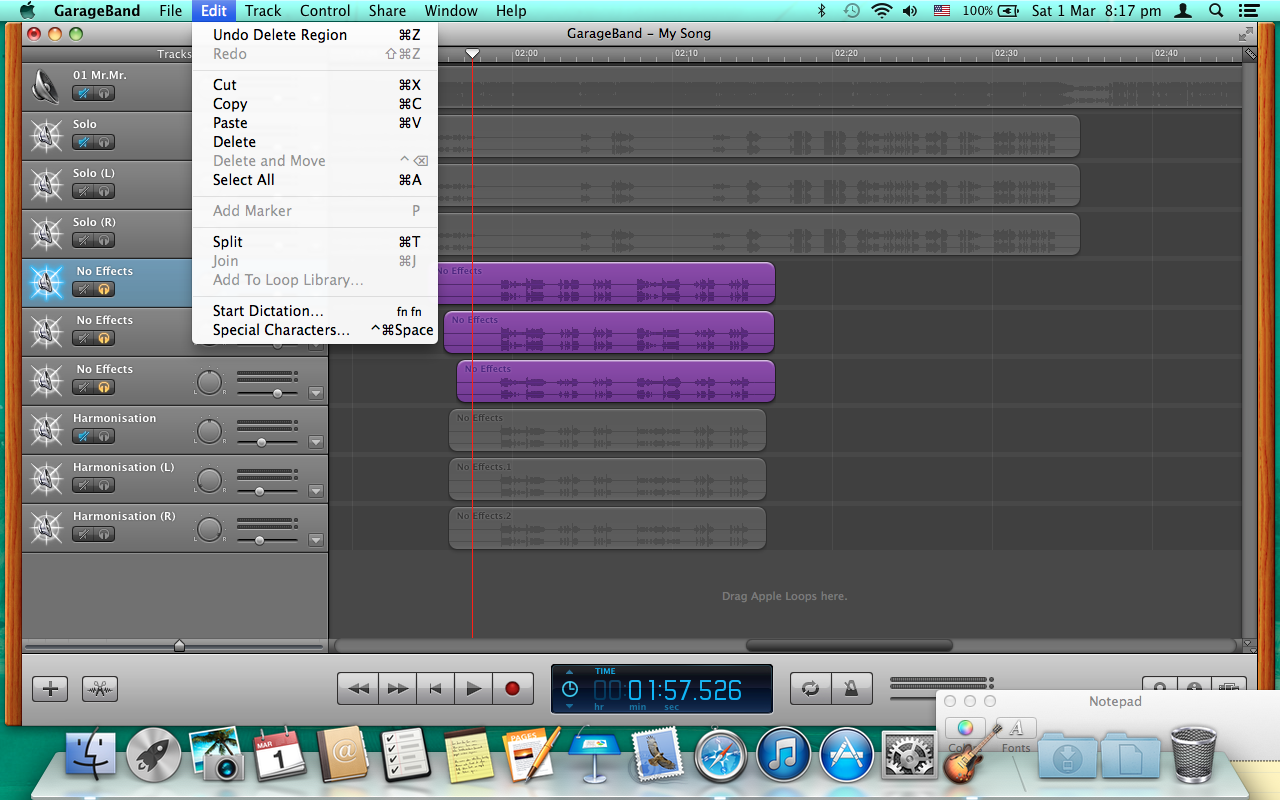Open the Track menu in the menu bar
The width and height of the screenshot is (1280, 800).
263,11
